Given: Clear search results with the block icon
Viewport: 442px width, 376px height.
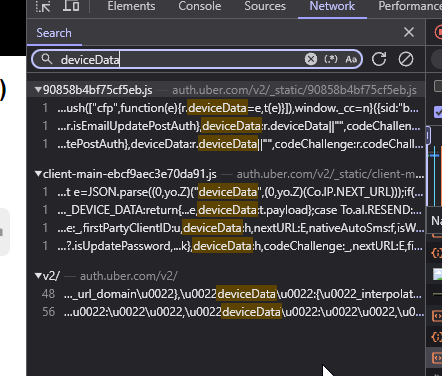Looking at the screenshot, I should pos(406,59).
